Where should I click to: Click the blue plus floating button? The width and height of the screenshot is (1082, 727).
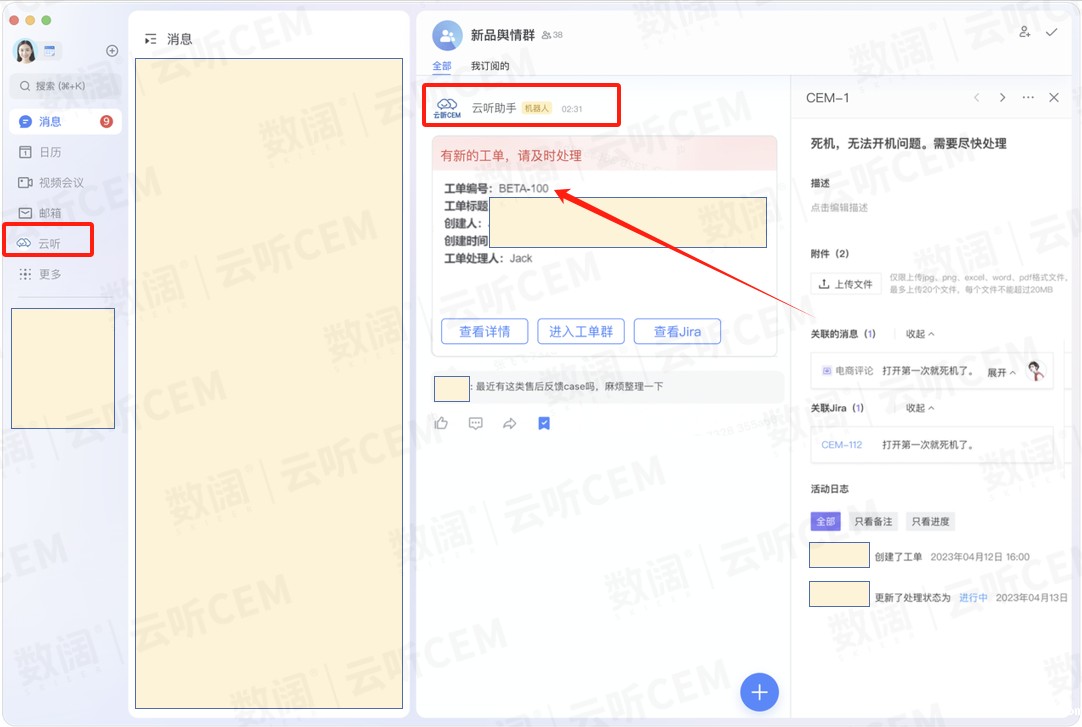pyautogui.click(x=759, y=691)
